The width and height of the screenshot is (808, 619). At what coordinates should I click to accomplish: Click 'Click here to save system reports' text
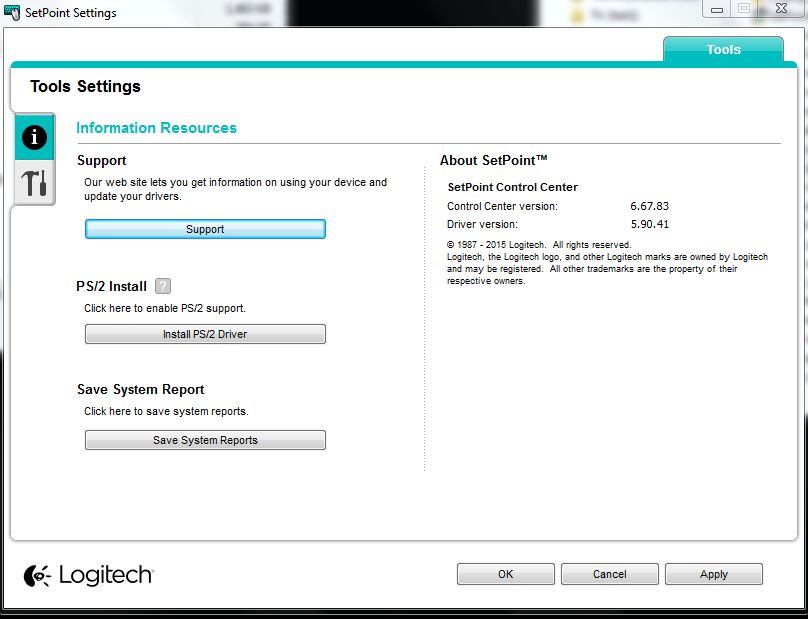coord(166,411)
